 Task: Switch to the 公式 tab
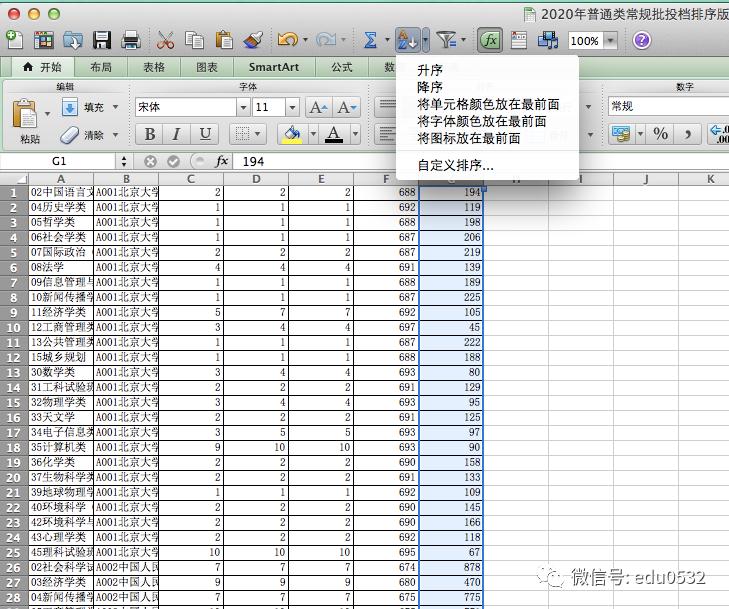coord(342,67)
